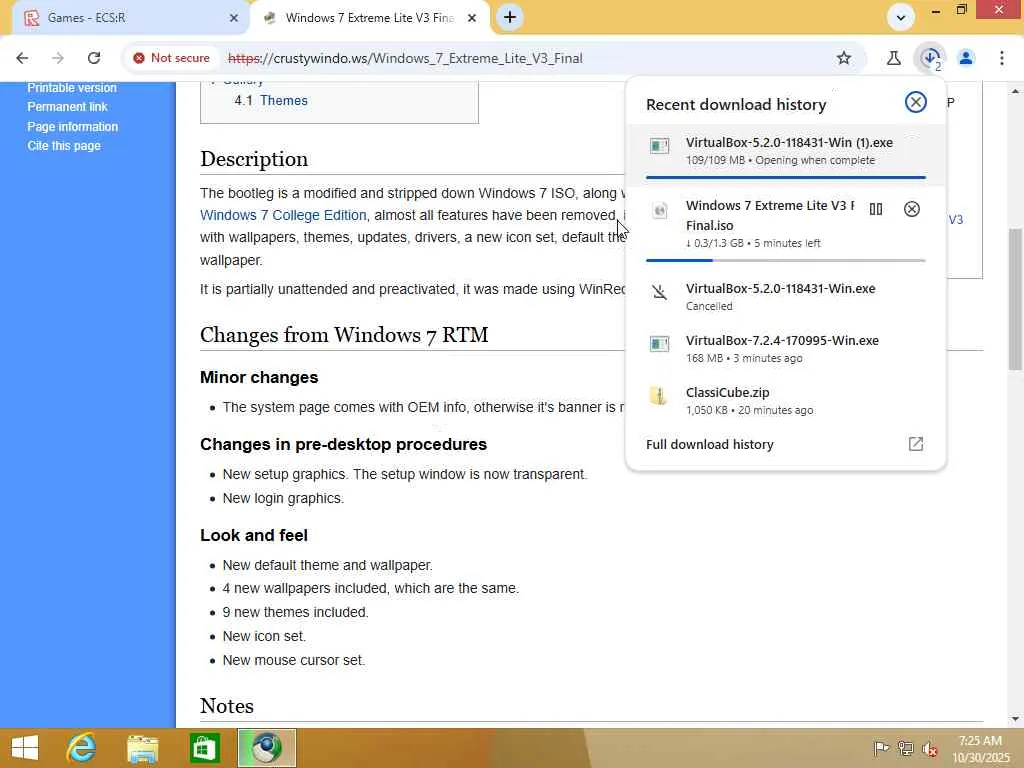Viewport: 1024px width, 768px height.
Task: Reload the current page
Action: [94, 58]
